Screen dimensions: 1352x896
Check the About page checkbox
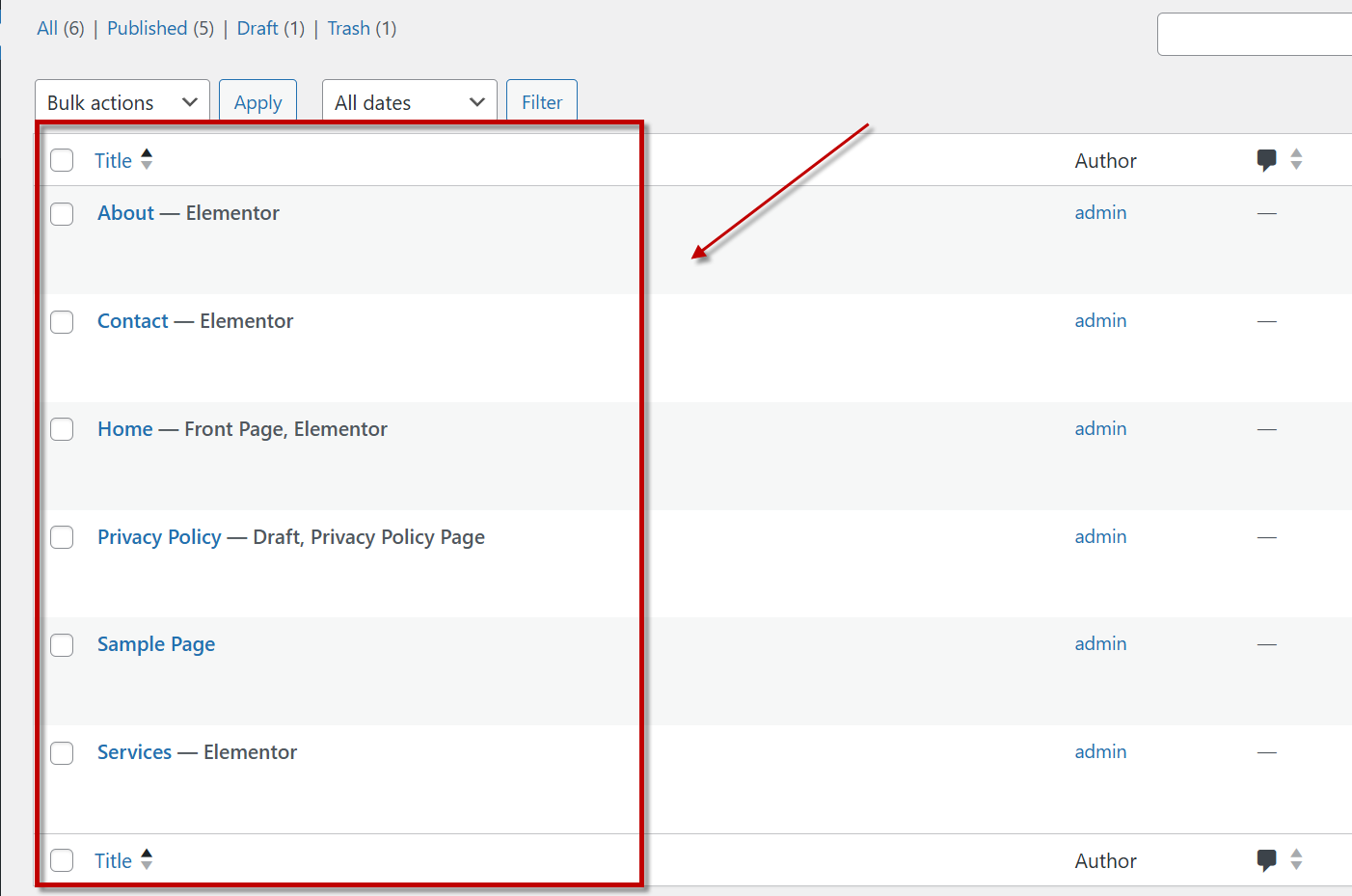point(62,214)
